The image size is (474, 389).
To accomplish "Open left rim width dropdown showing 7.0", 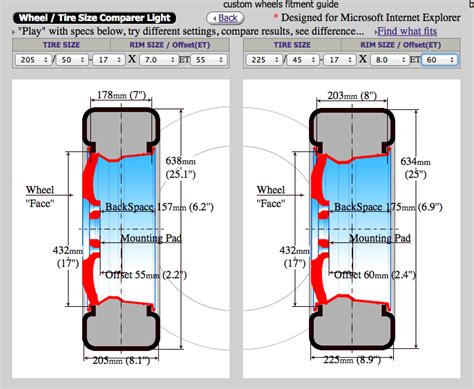I will tap(158, 60).
